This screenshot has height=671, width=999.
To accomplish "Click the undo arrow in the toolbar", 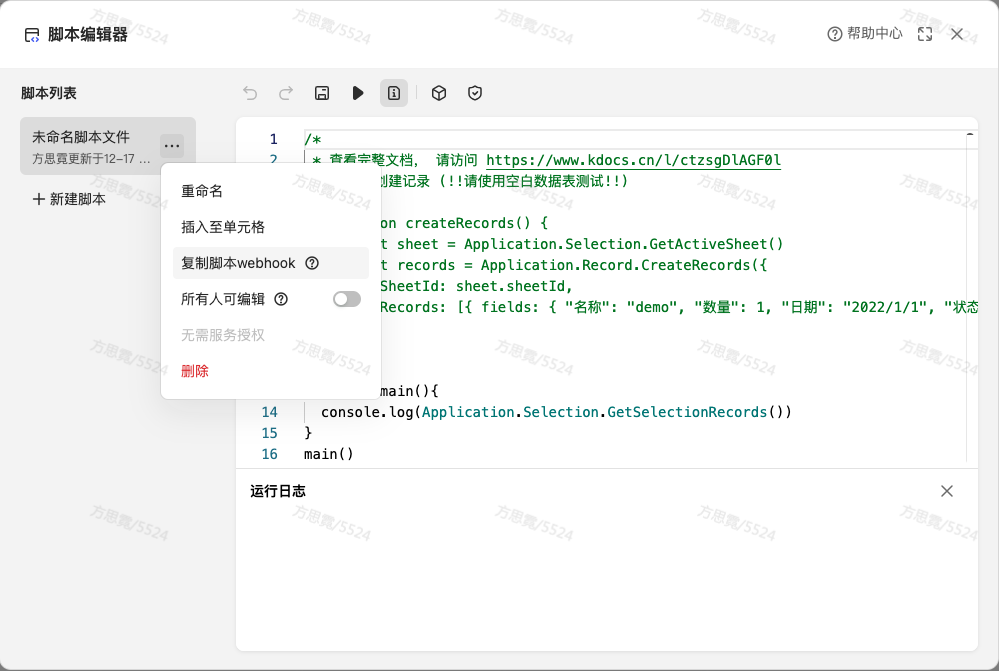I will [x=250, y=93].
